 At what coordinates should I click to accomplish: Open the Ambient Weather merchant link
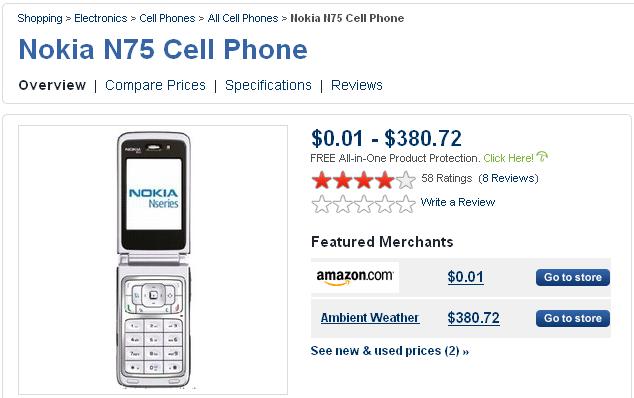coord(370,318)
